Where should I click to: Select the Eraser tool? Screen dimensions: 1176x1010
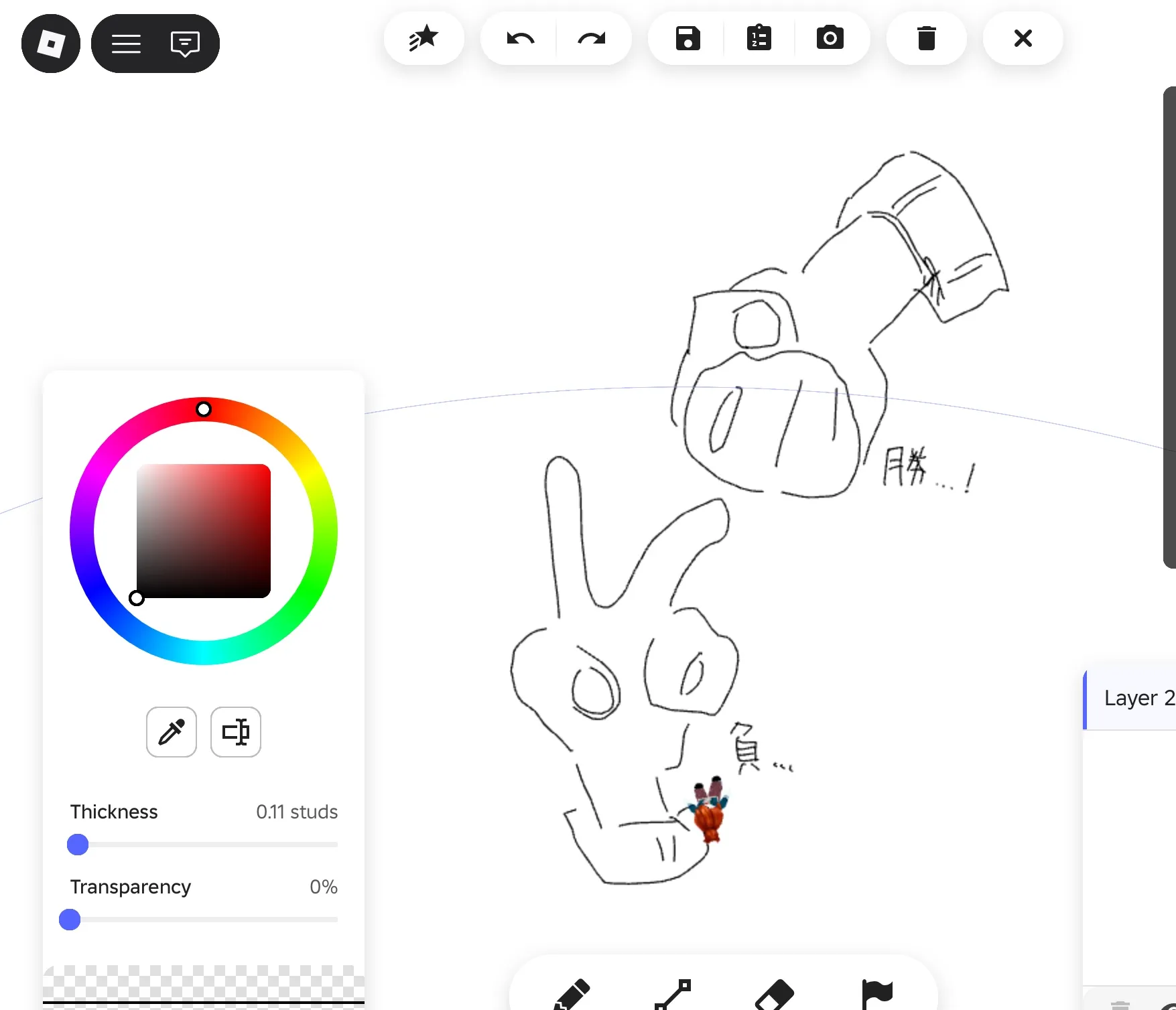[x=774, y=995]
